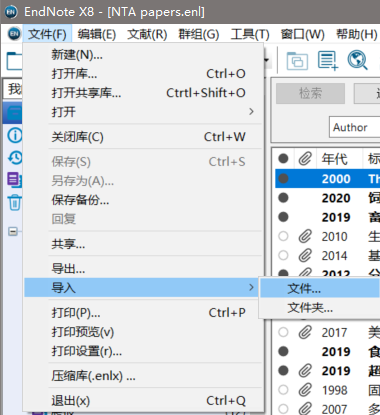Click the paperclip attachment column header
The width and height of the screenshot is (380, 415).
click(x=305, y=159)
